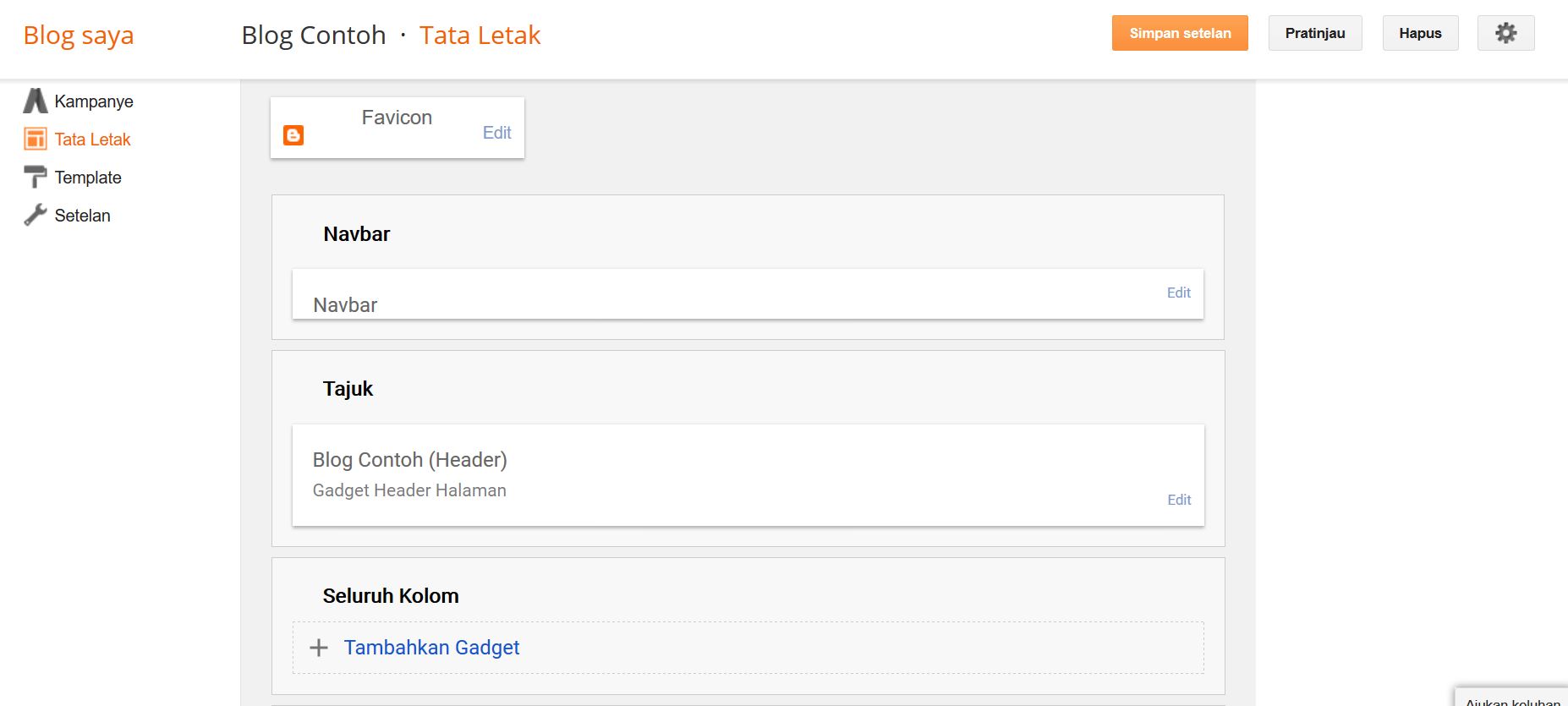Click the Setelan wrench icon
Screen dimensions: 1568x706
(x=35, y=215)
